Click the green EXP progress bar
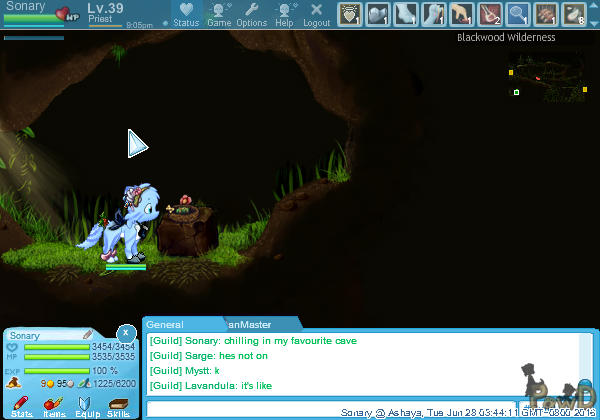The height and width of the screenshot is (420, 600). point(70,371)
